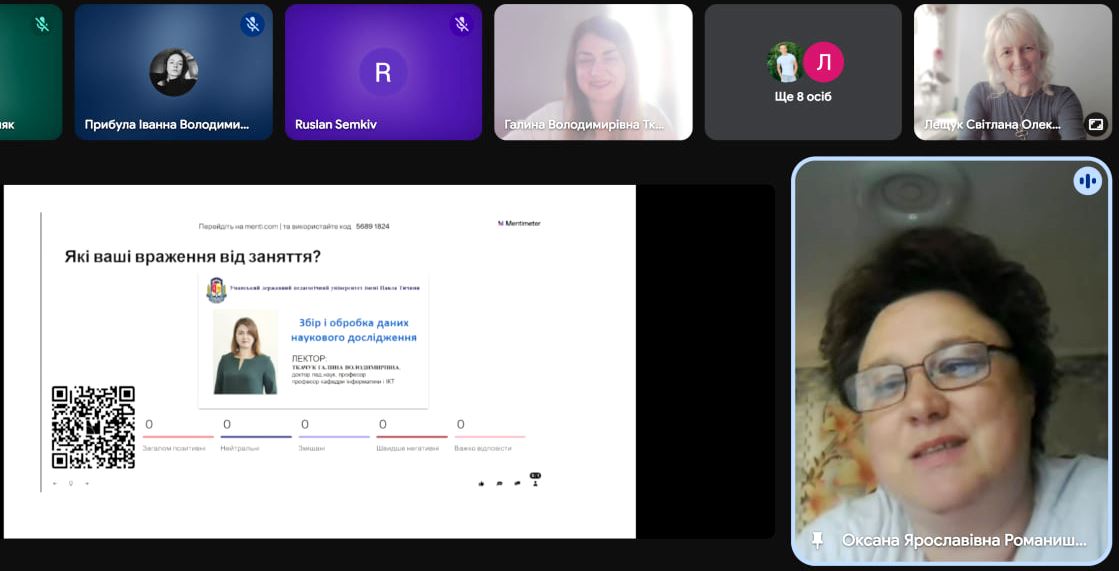Click the Mentimeter logo on the slide
This screenshot has height=571, width=1119.
(519, 223)
